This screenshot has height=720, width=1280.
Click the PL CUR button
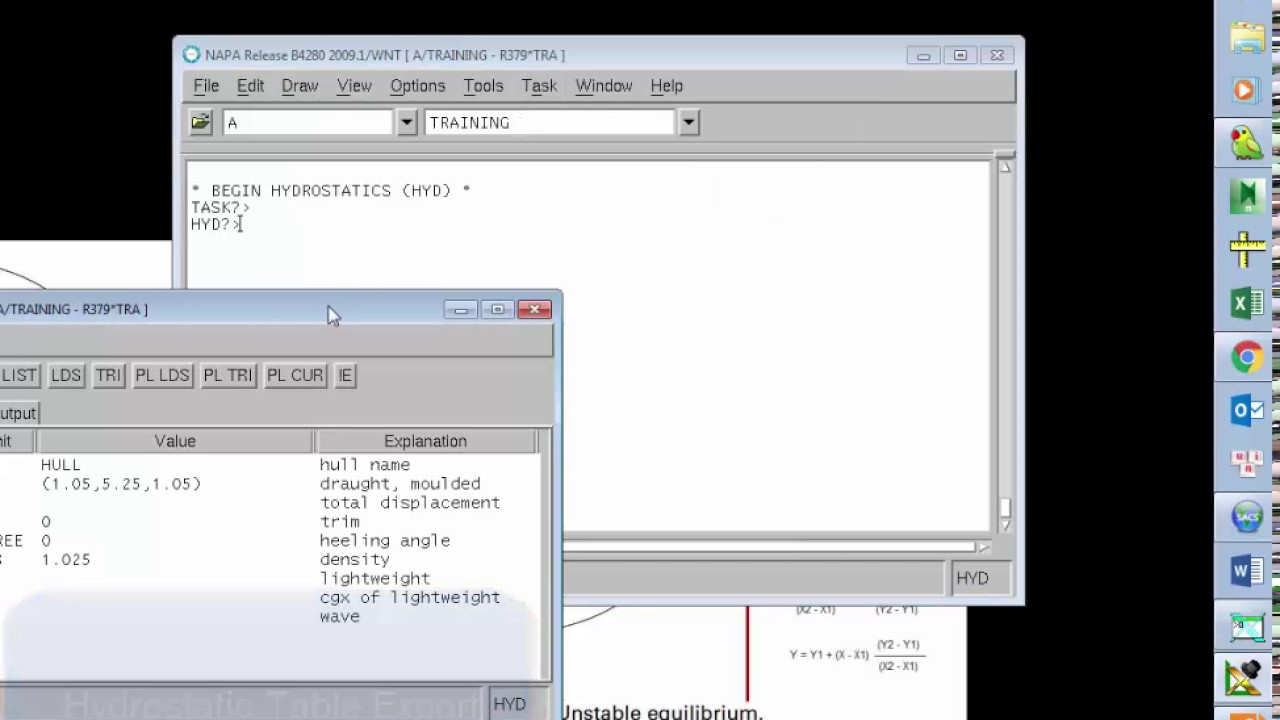point(295,375)
